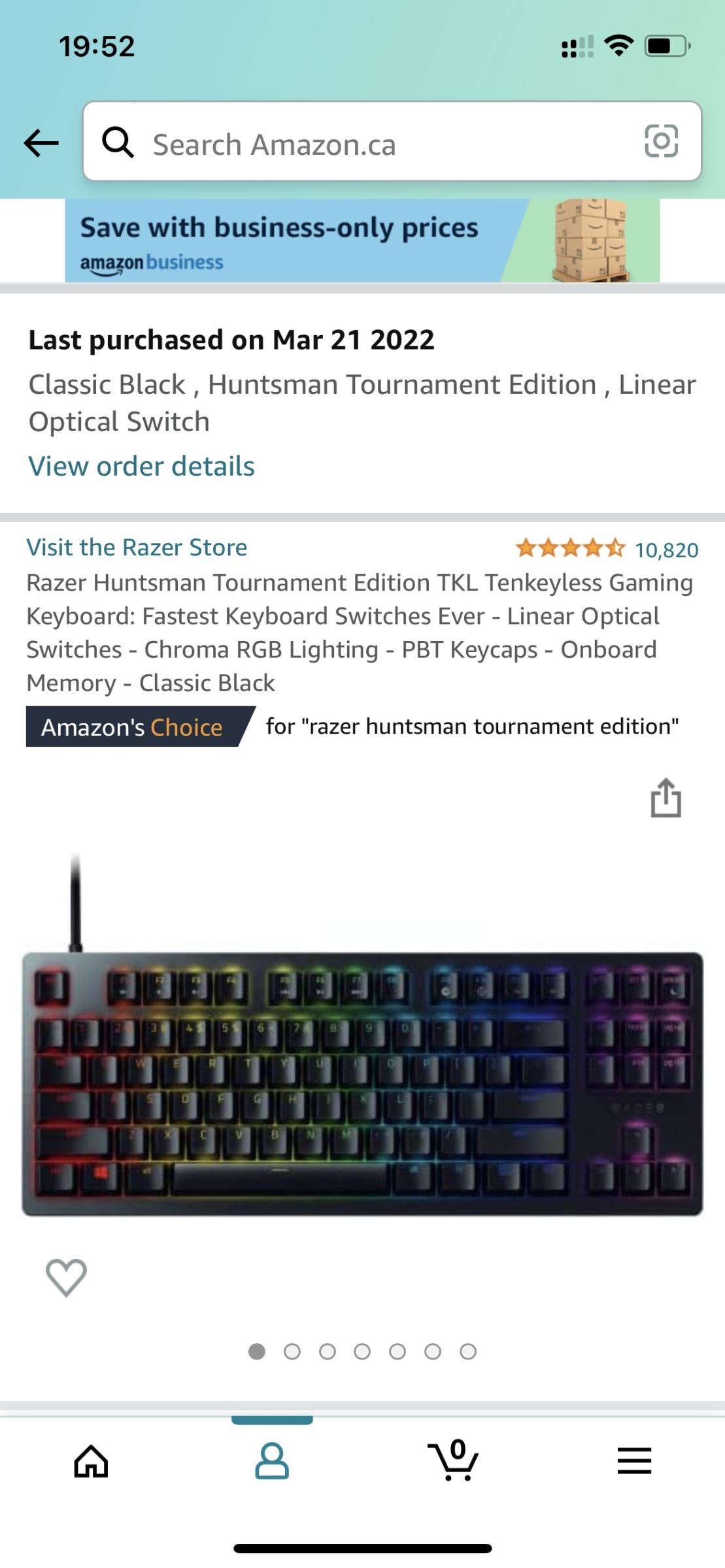Tap the star rating icons
Image resolution: width=725 pixels, height=1568 pixels.
570,547
